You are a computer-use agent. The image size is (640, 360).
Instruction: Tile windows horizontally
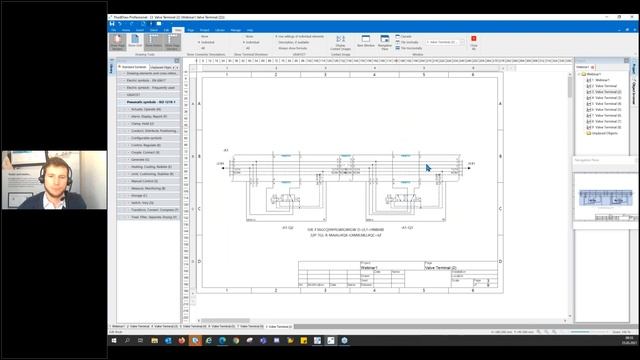[x=409, y=48]
